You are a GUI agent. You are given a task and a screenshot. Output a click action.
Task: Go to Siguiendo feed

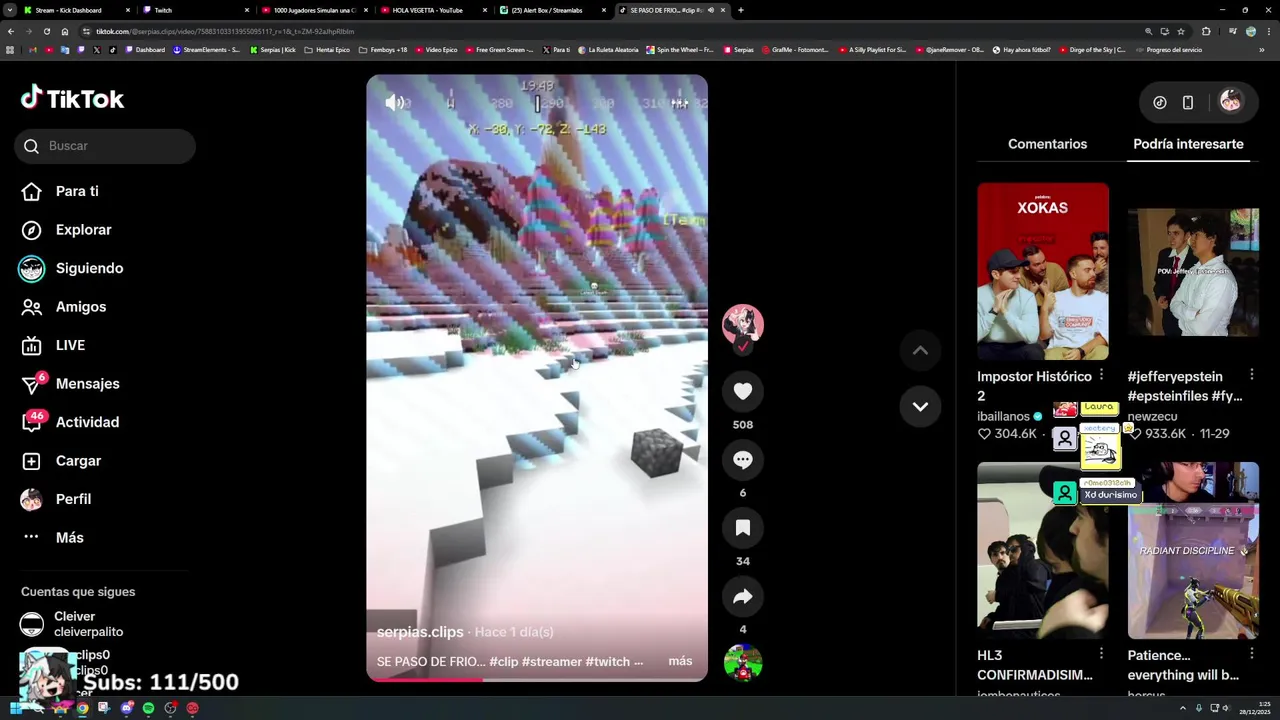coord(72,268)
